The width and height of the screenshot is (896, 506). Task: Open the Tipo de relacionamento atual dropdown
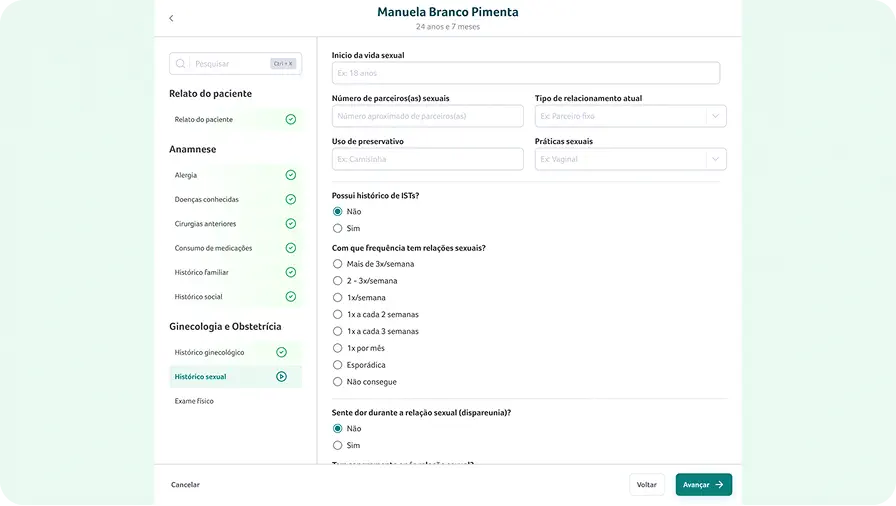pyautogui.click(x=630, y=116)
